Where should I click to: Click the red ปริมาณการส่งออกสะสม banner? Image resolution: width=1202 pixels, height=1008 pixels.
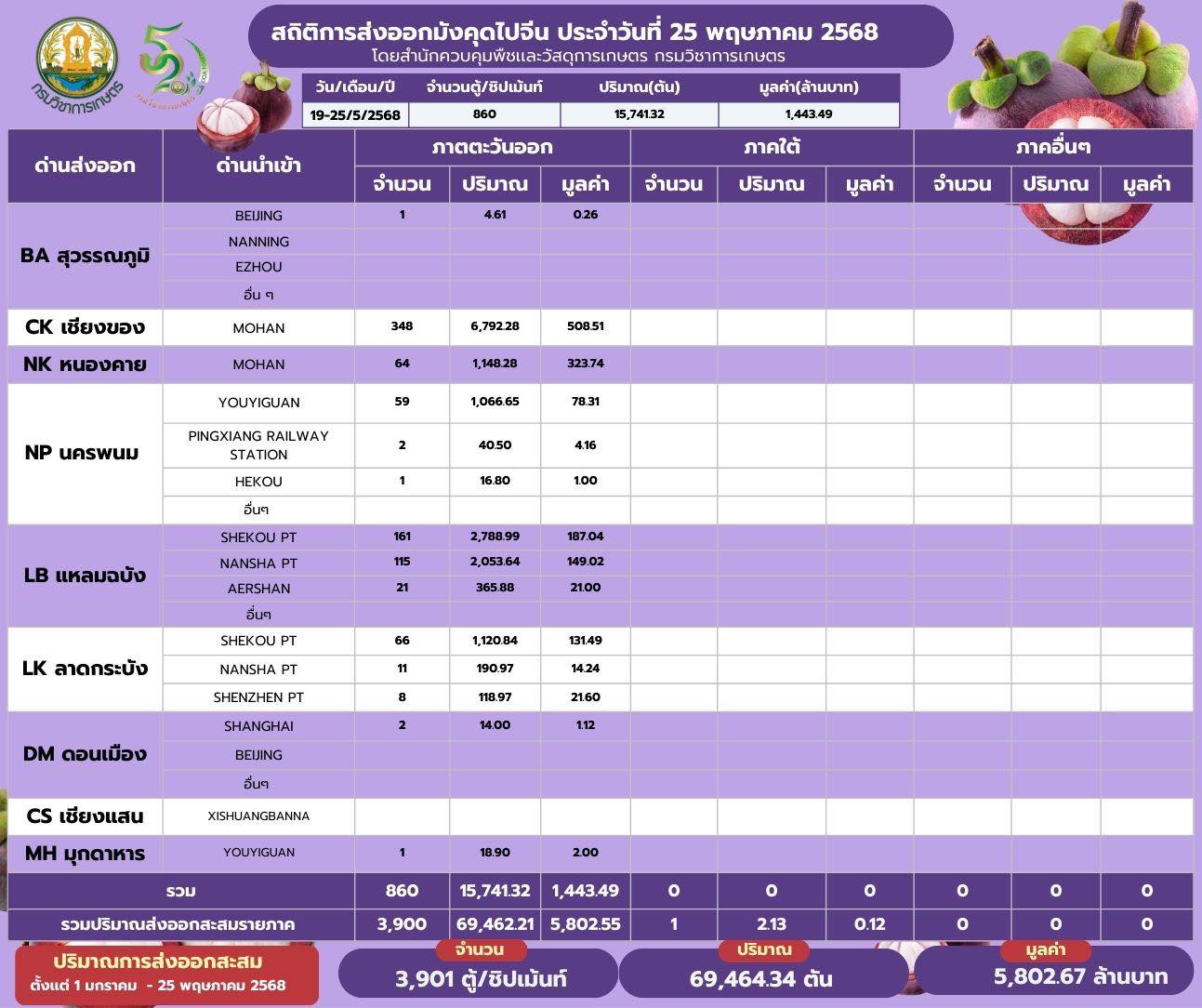(167, 974)
